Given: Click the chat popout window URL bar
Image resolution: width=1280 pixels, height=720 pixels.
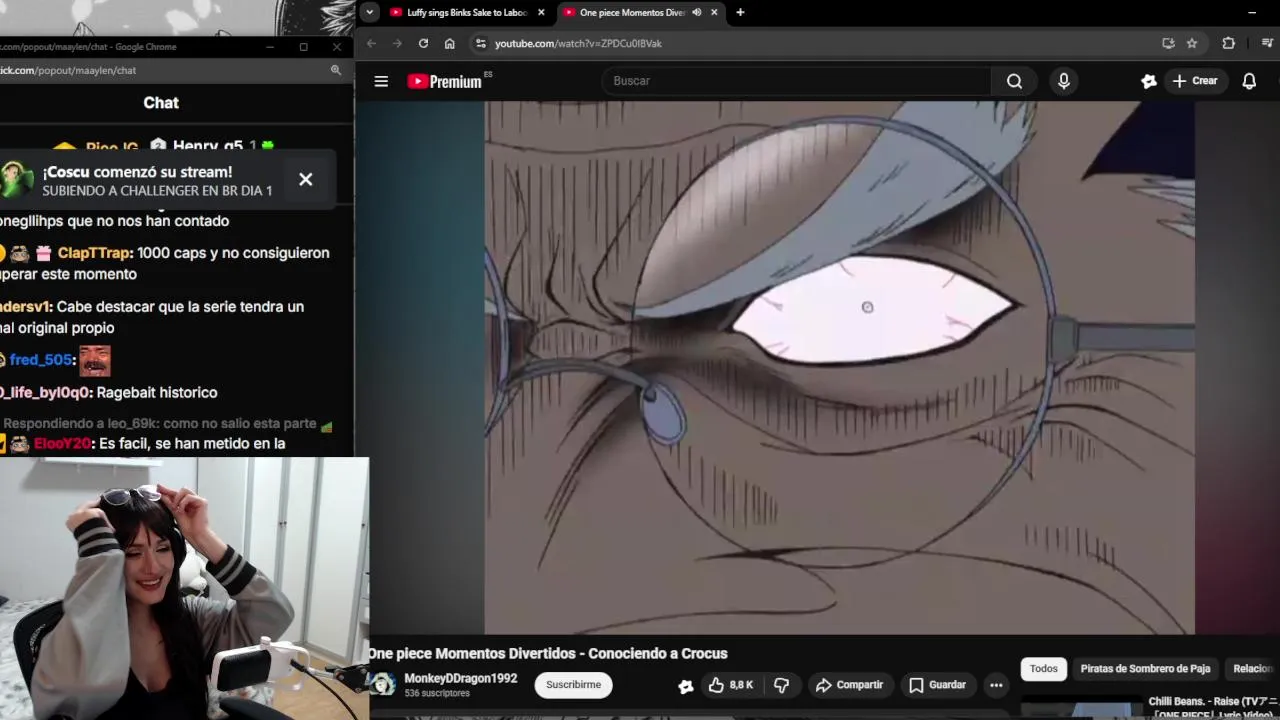Looking at the screenshot, I should pos(160,70).
